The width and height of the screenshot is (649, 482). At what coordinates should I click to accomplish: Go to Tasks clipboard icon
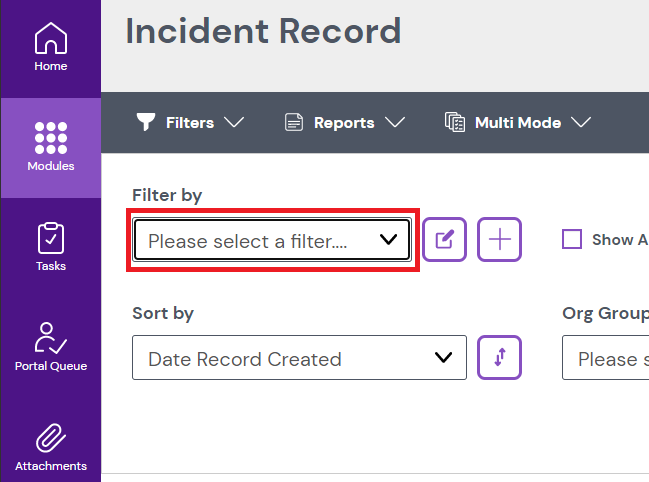pos(51,238)
